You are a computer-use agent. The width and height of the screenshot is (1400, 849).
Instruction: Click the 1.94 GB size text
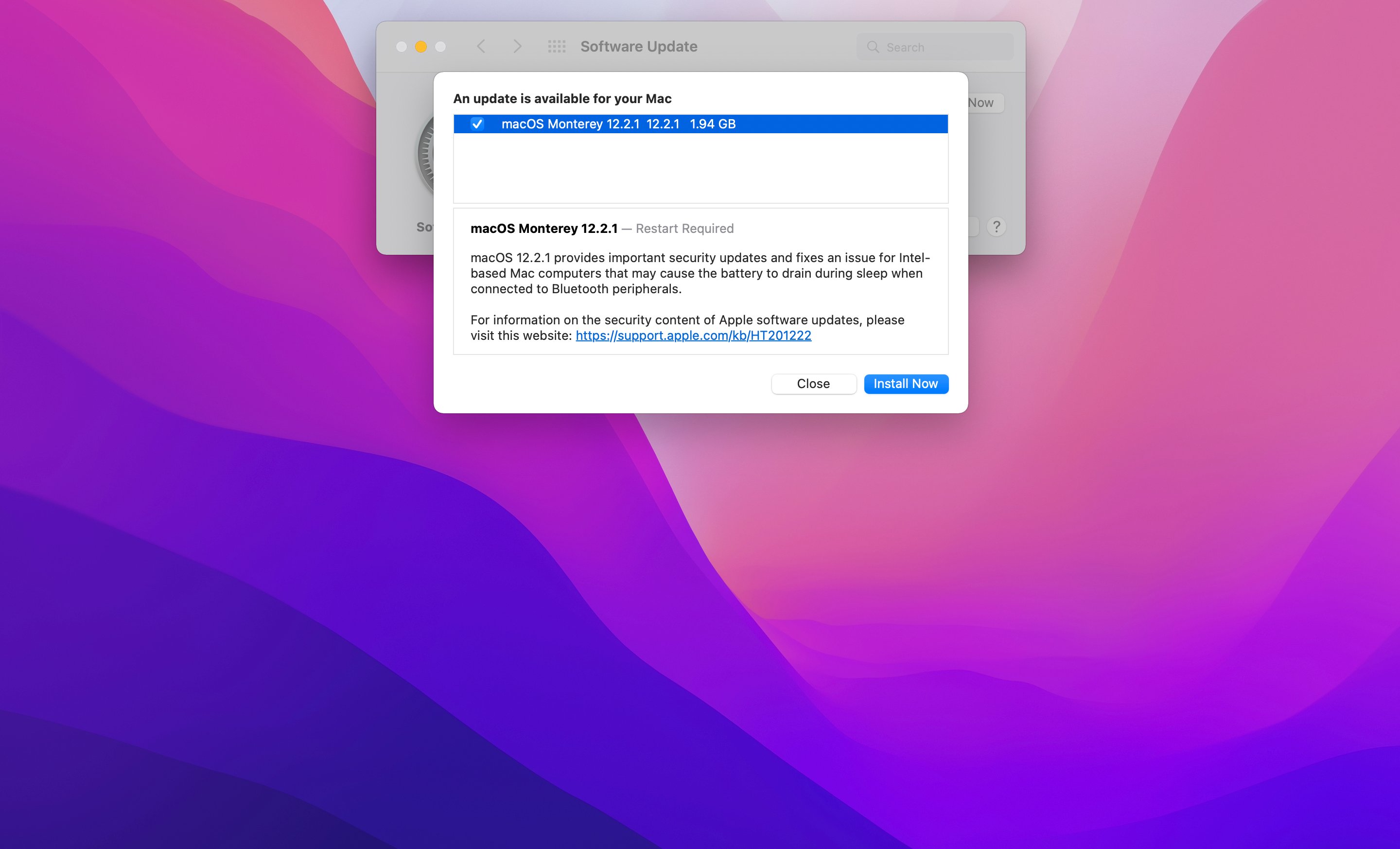coord(713,124)
